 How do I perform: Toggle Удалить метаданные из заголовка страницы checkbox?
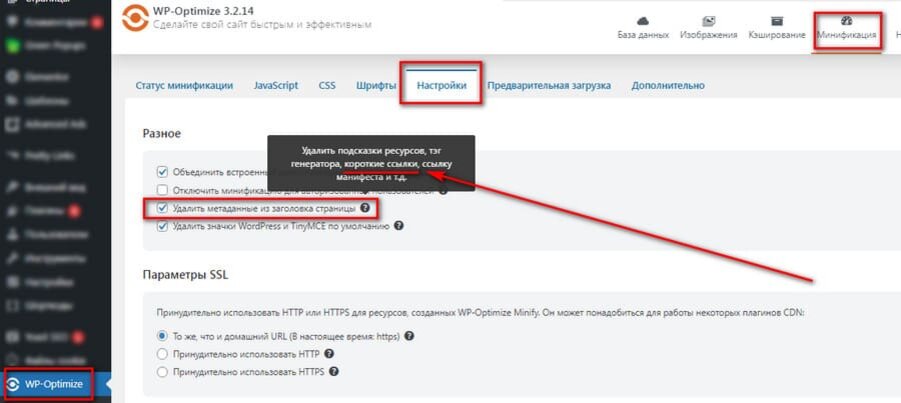tap(162, 208)
